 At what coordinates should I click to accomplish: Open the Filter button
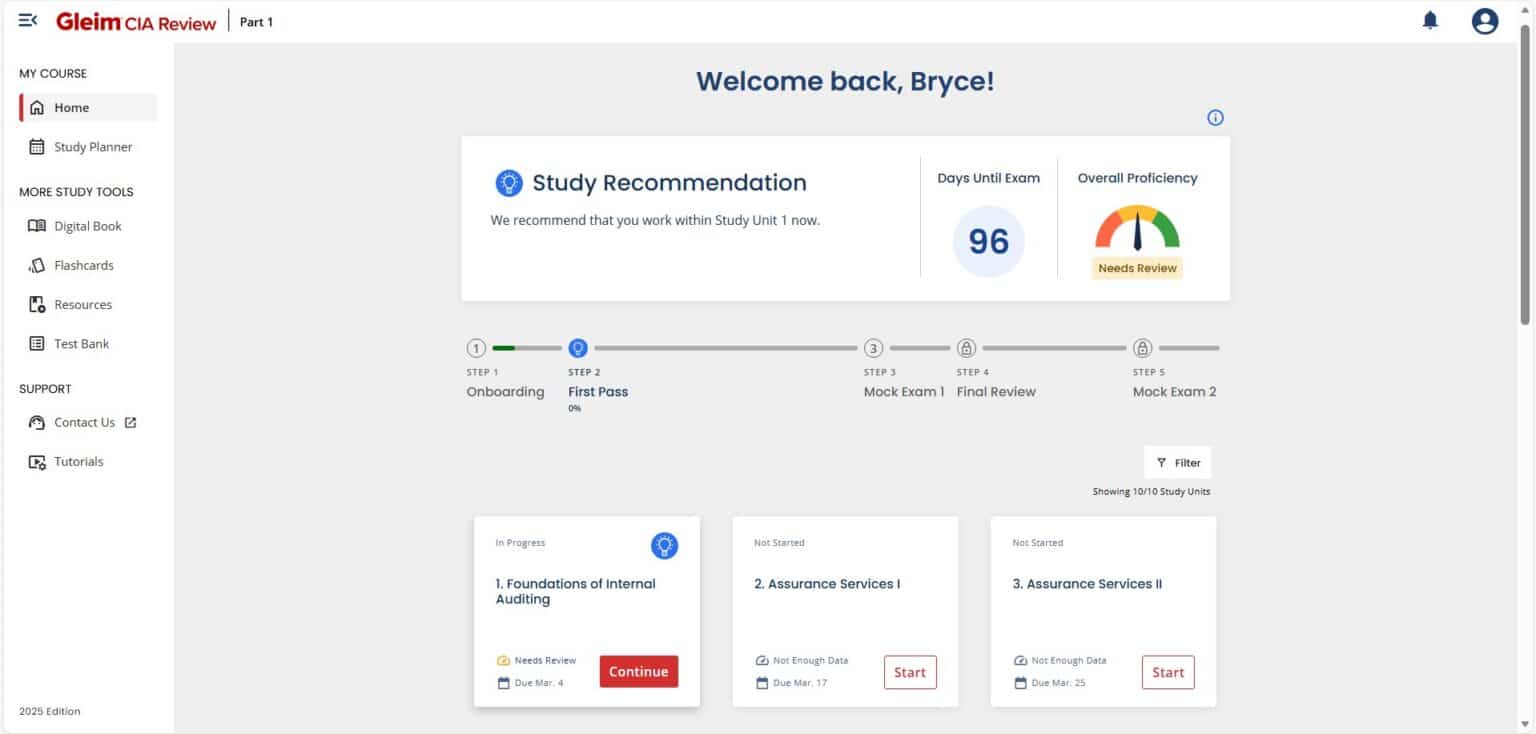pyautogui.click(x=1178, y=463)
